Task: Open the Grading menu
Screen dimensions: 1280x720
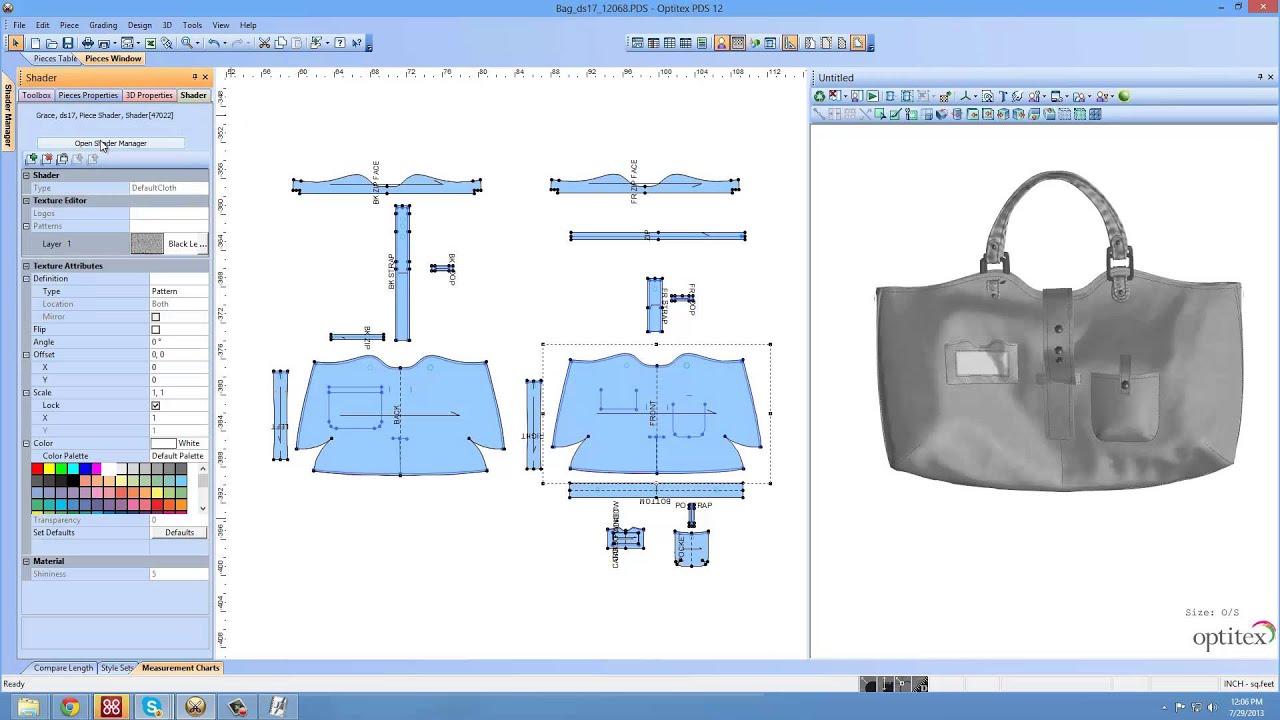Action: (102, 25)
